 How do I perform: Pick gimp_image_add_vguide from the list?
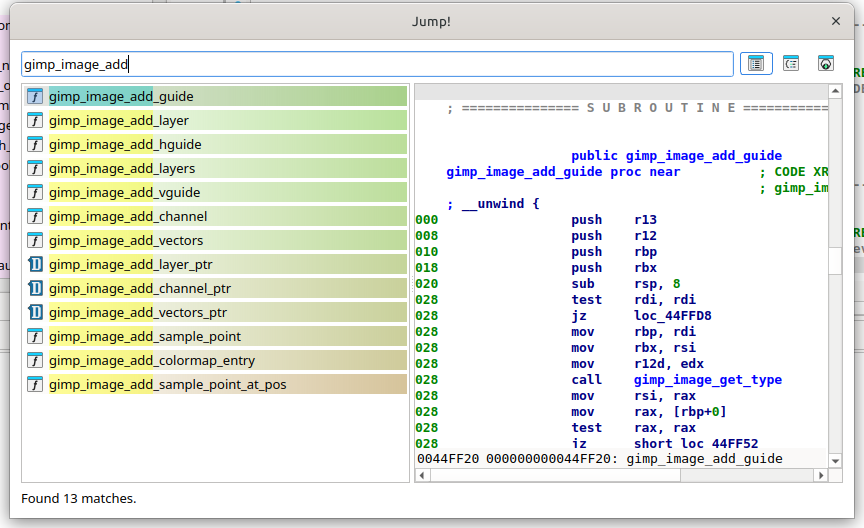coord(216,192)
